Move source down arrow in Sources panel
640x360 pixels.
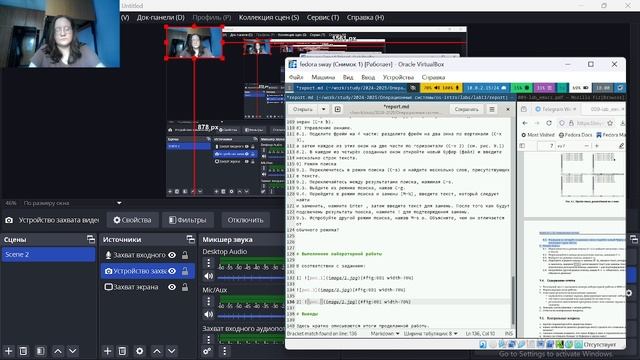tap(172, 351)
